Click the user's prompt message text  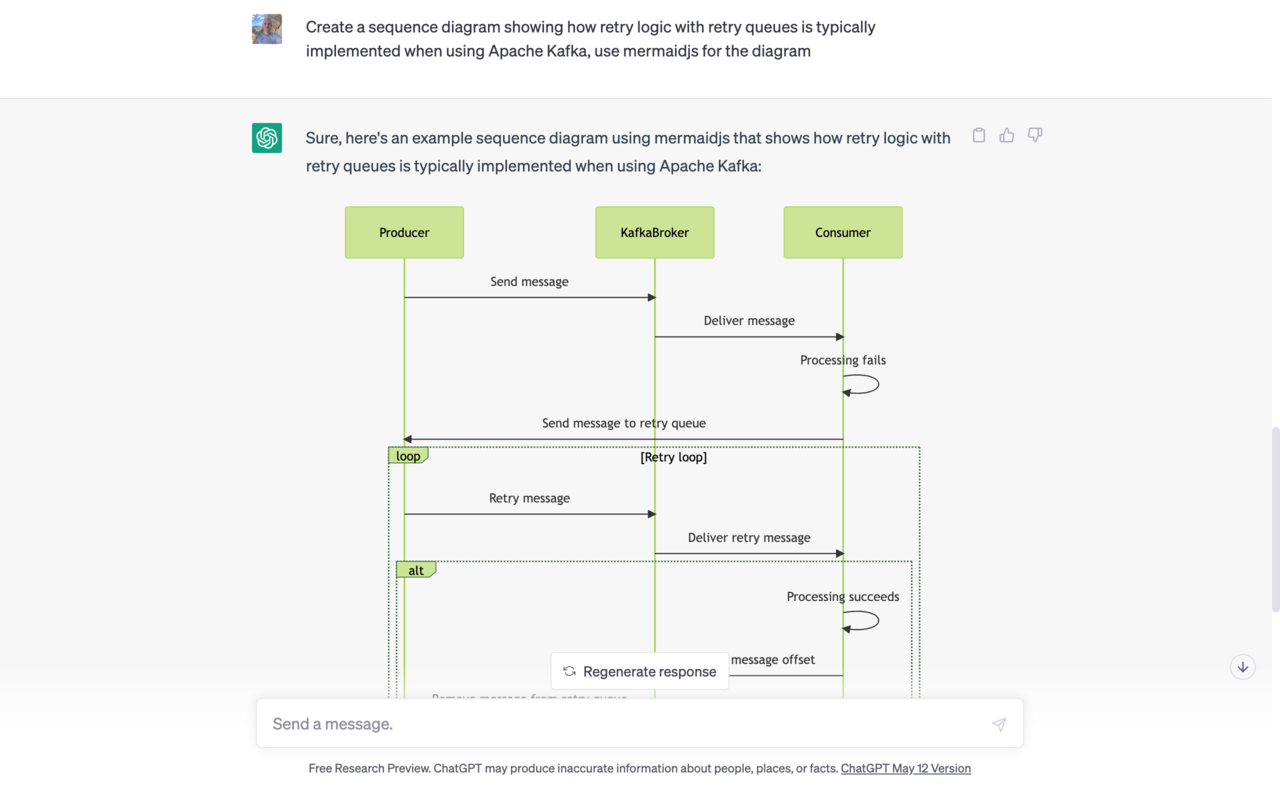tap(590, 38)
